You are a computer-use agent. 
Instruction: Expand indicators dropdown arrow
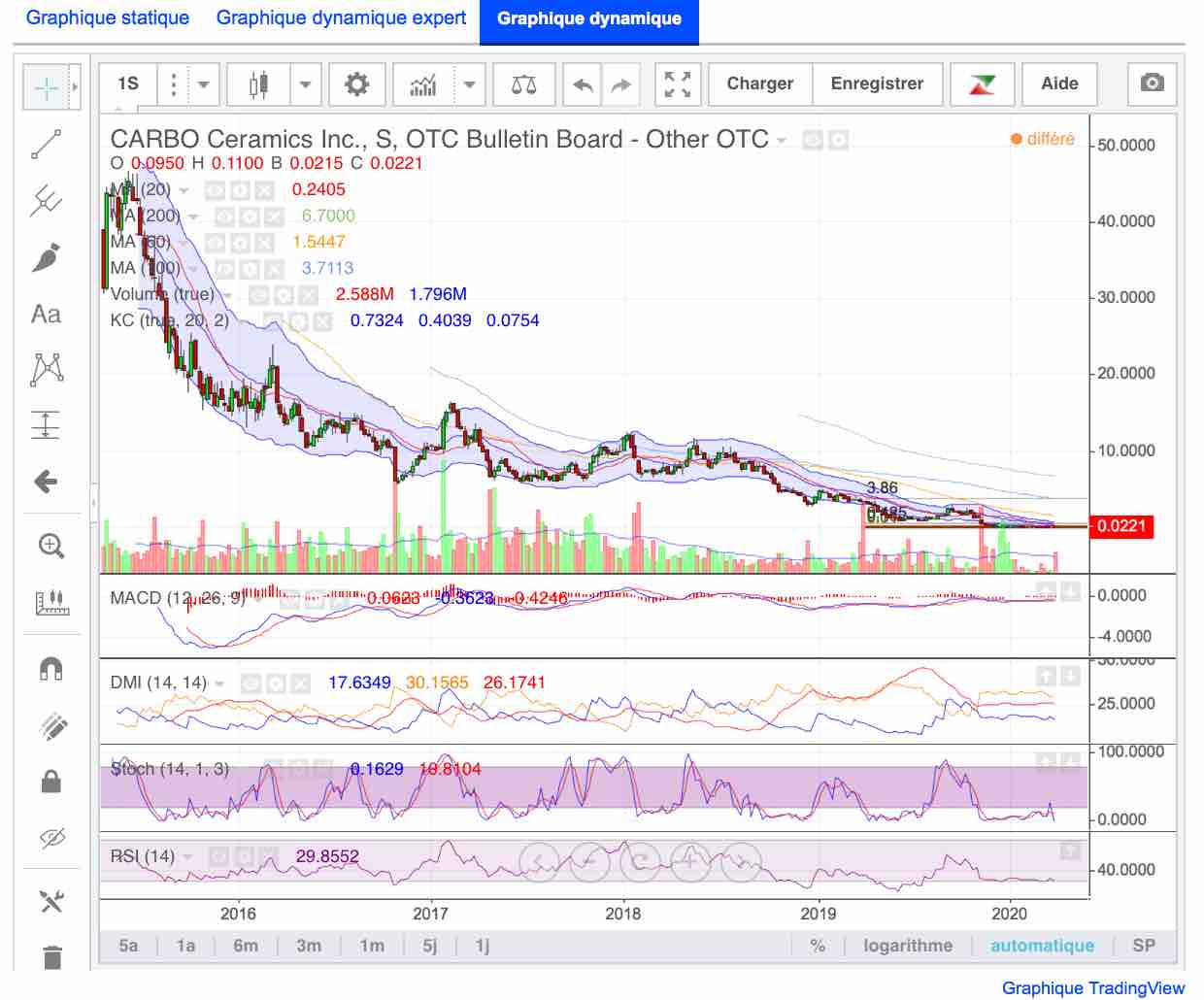pyautogui.click(x=469, y=84)
